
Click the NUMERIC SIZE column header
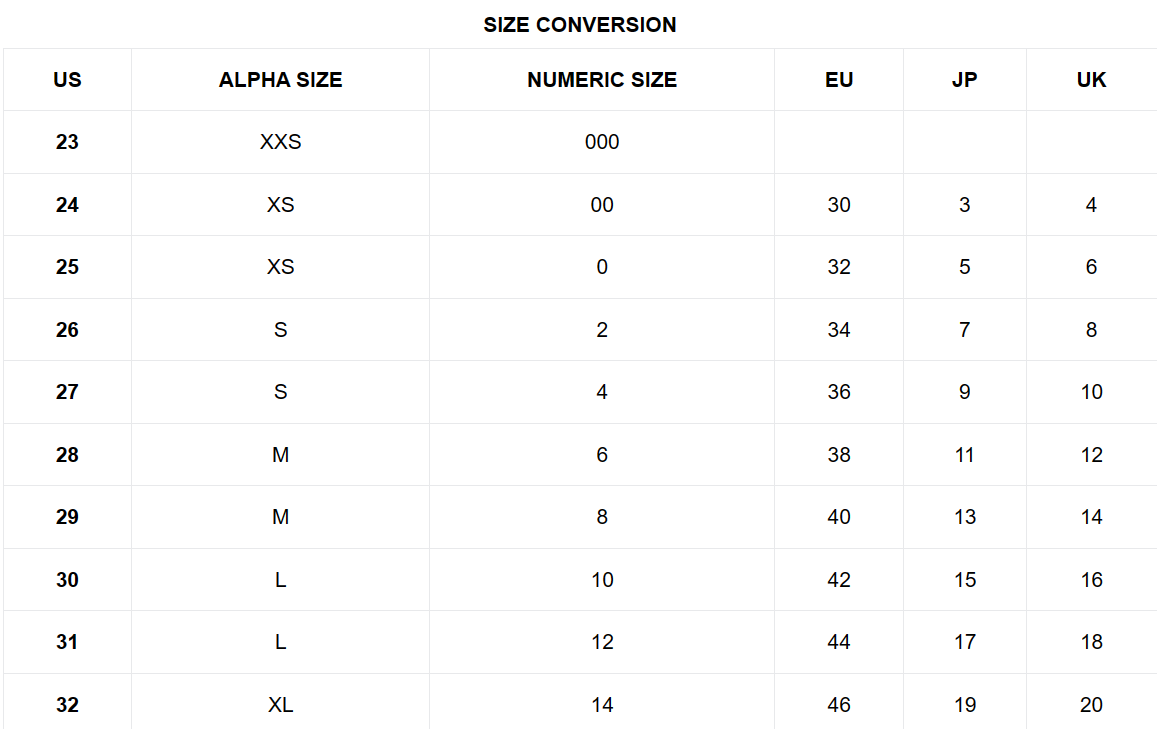point(602,80)
